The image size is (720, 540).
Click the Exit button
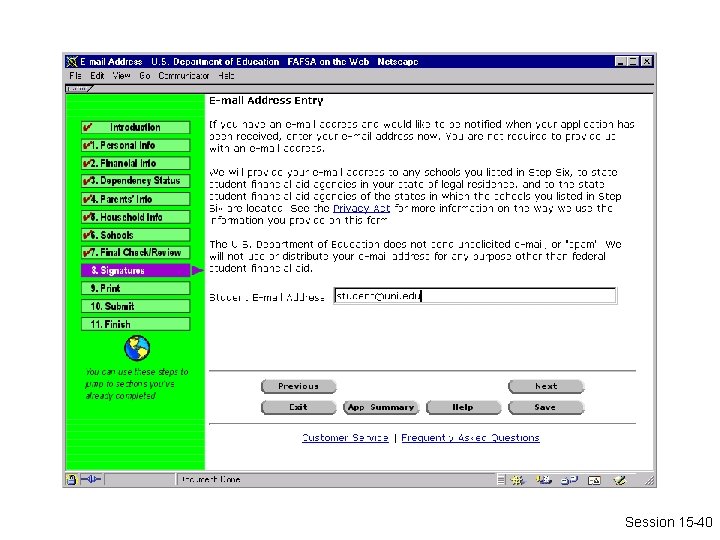click(x=298, y=407)
